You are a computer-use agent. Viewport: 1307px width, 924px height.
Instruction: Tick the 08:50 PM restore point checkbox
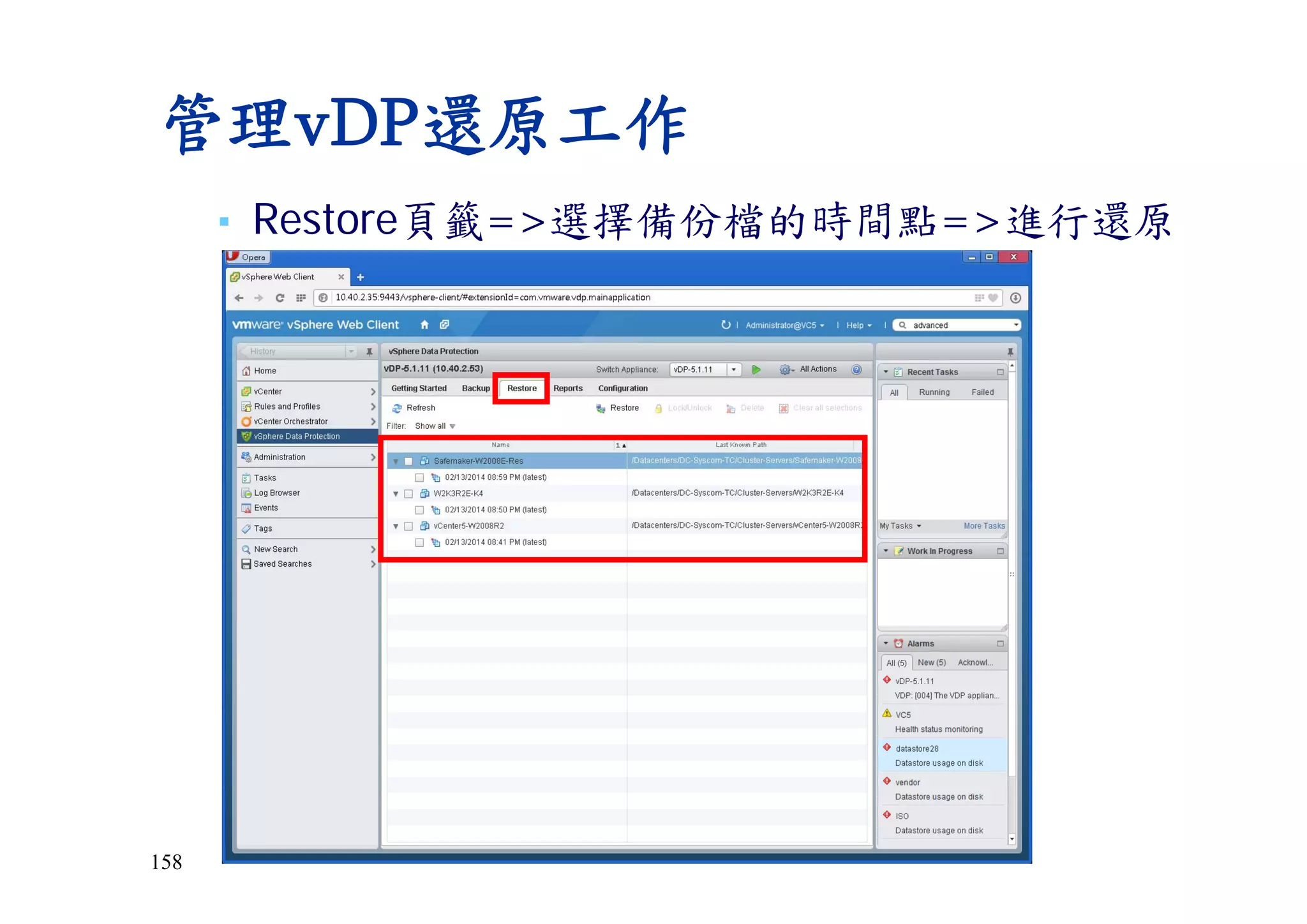tap(419, 510)
